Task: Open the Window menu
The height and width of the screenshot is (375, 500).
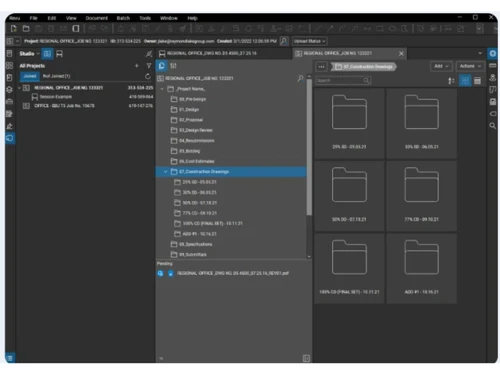Action: [169, 18]
